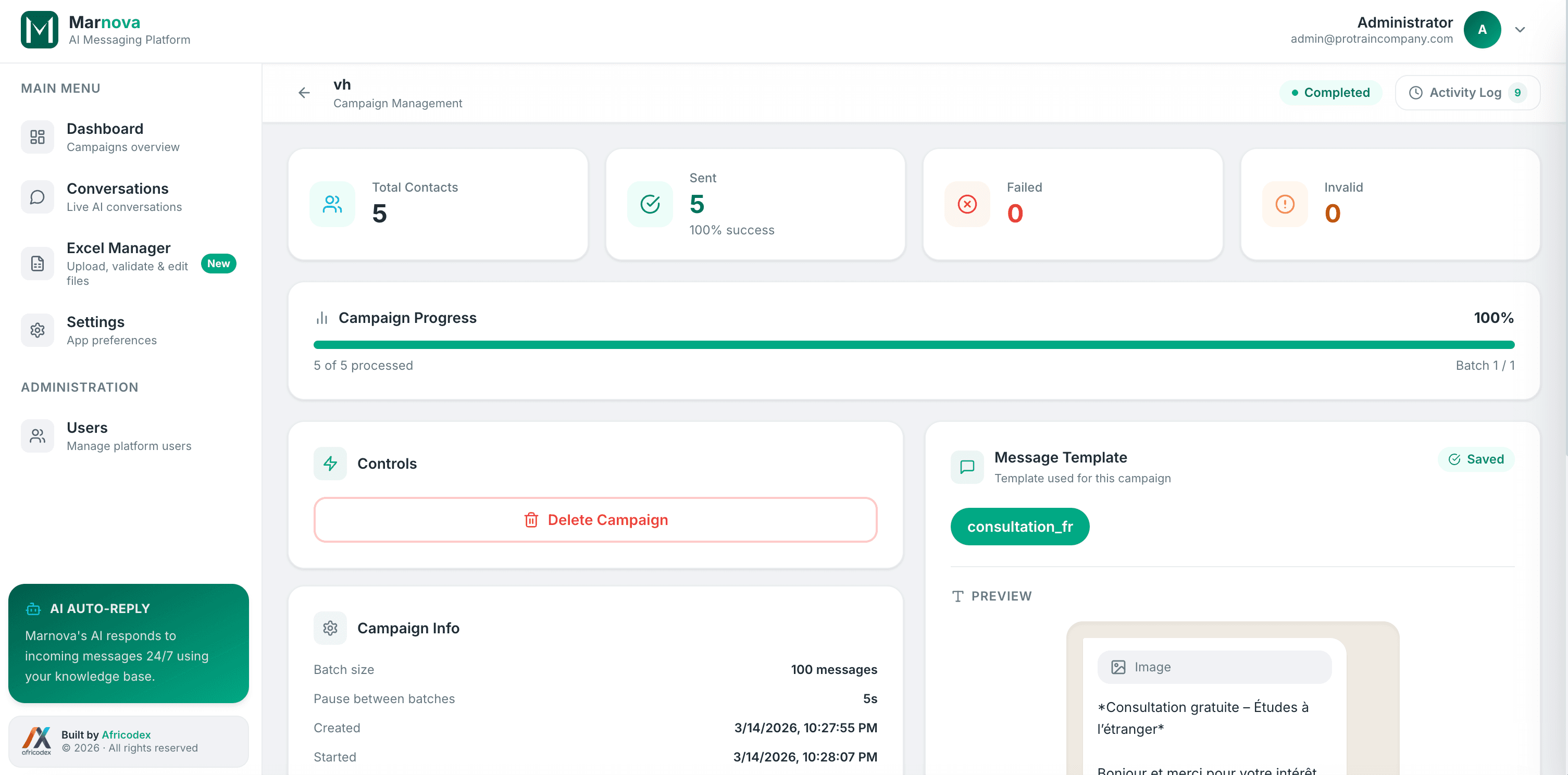
Task: Open the Activity Log panel
Action: click(1466, 92)
